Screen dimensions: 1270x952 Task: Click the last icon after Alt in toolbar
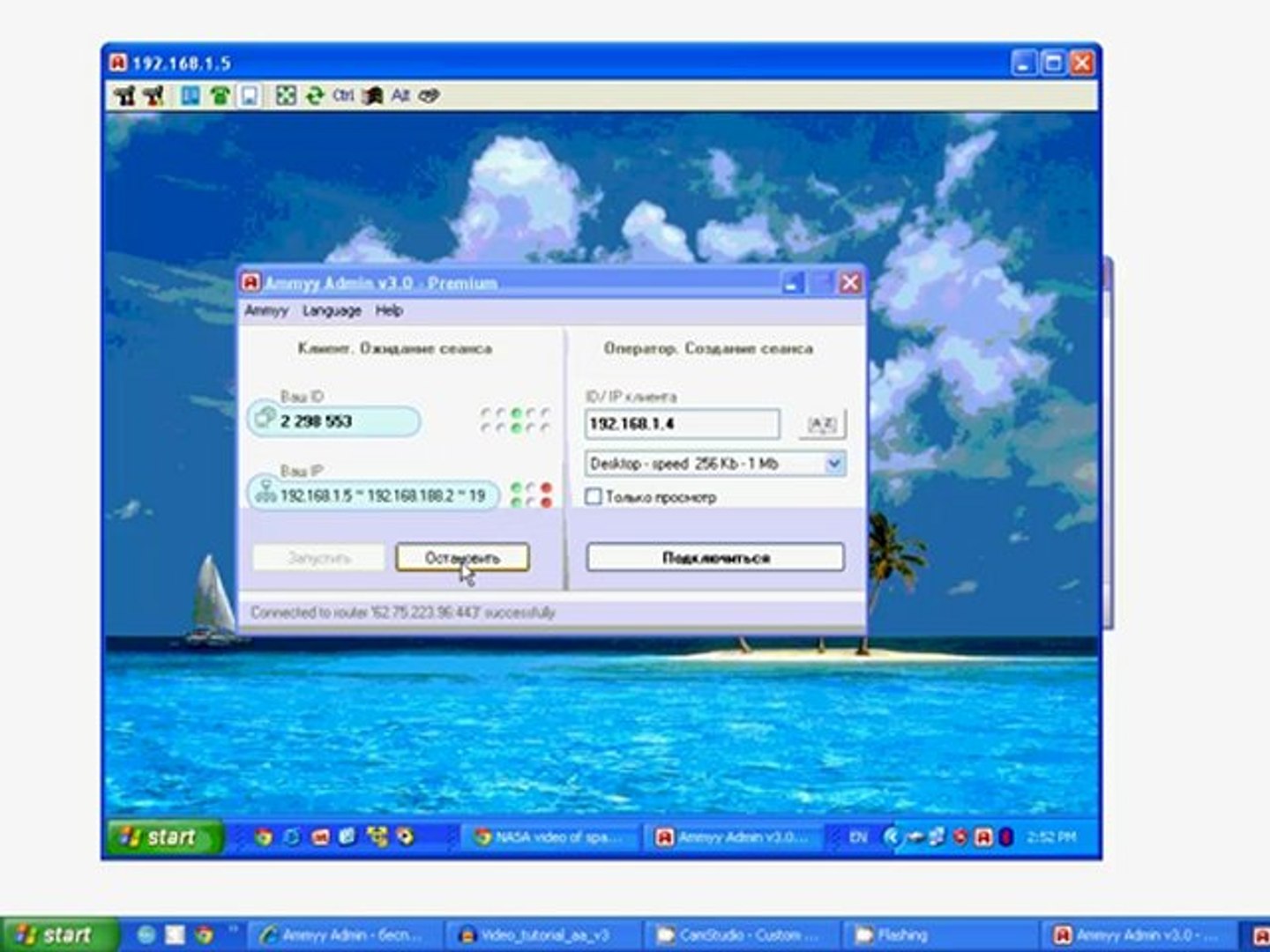(430, 95)
